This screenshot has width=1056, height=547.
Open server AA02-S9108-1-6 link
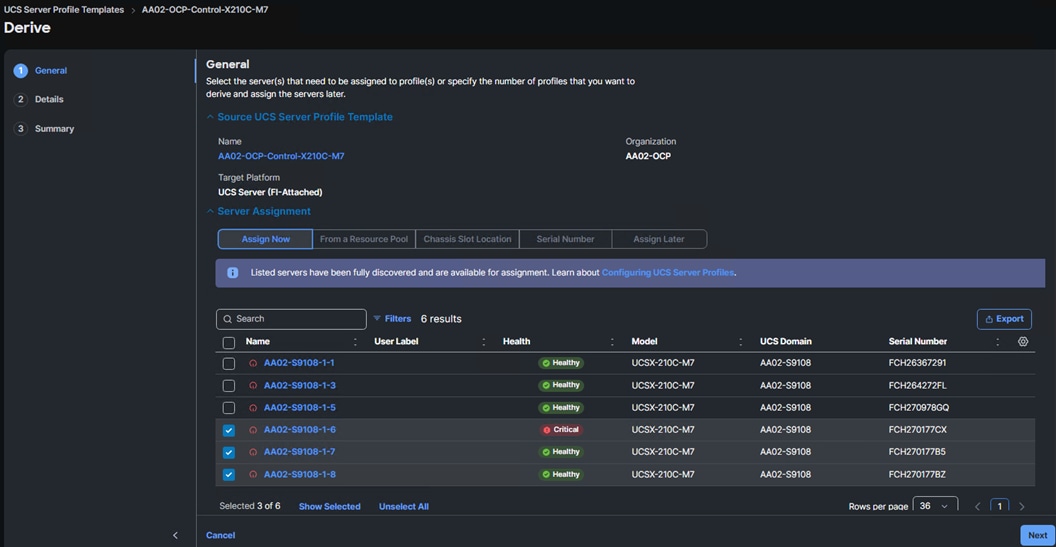click(300, 430)
